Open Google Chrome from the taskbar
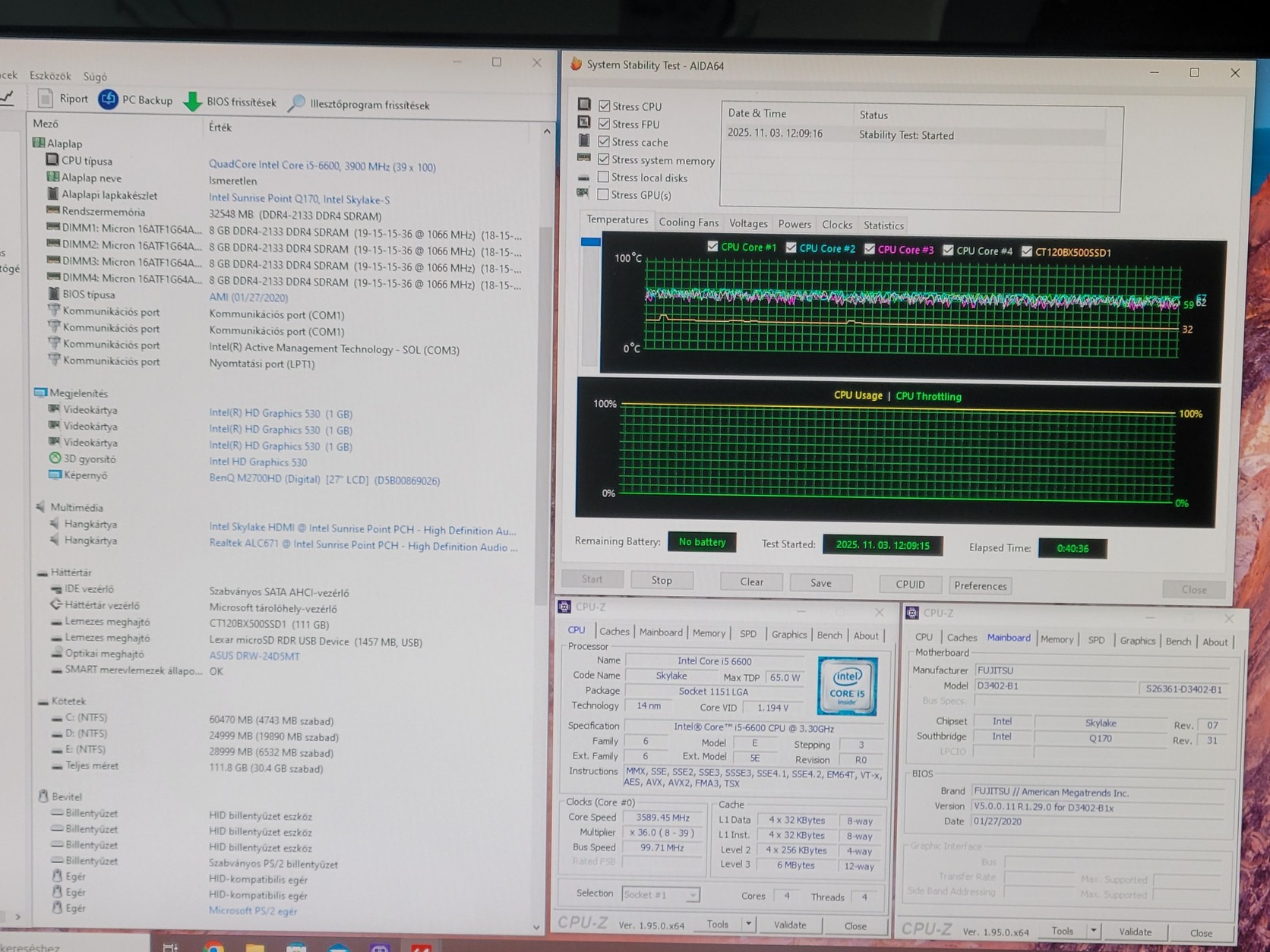Image resolution: width=1270 pixels, height=952 pixels. pyautogui.click(x=213, y=947)
